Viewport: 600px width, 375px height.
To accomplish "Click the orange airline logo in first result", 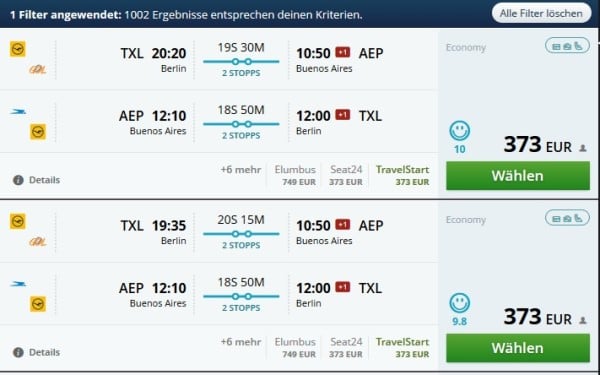I will pos(38,70).
